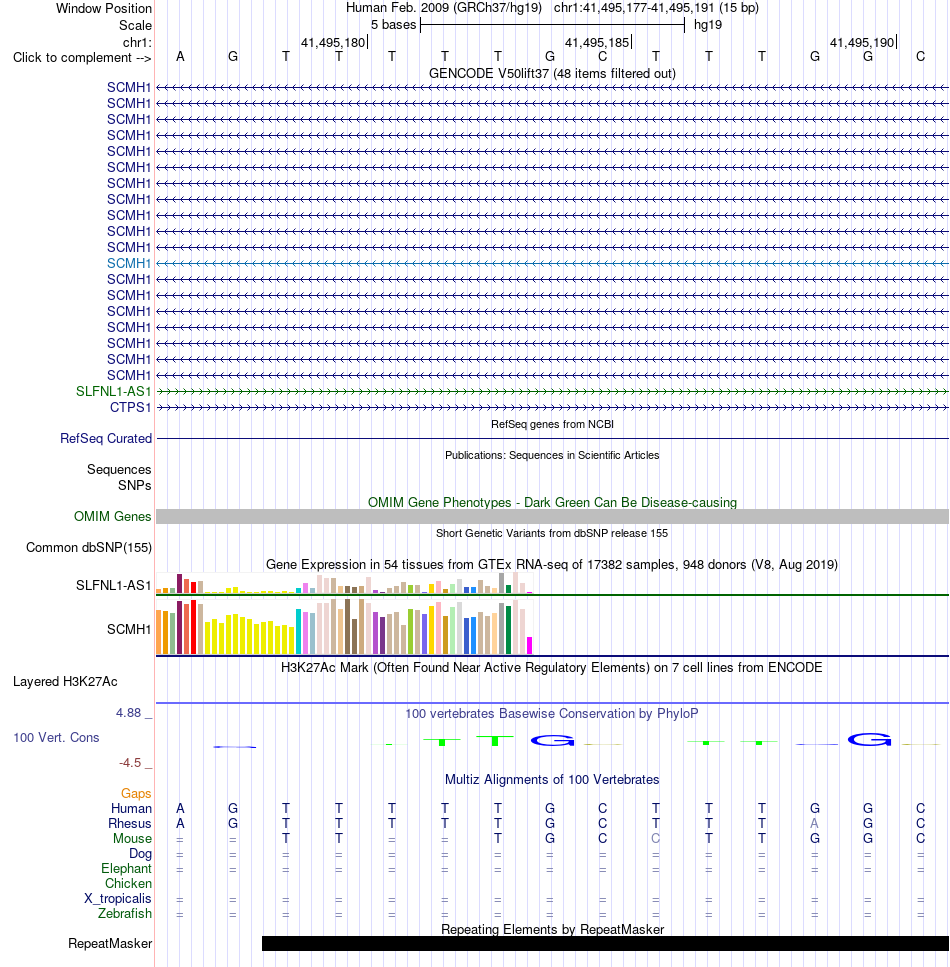Screen dimensions: 950x967
Task: Click the 'chr1:' label
Action: [x=137, y=43]
